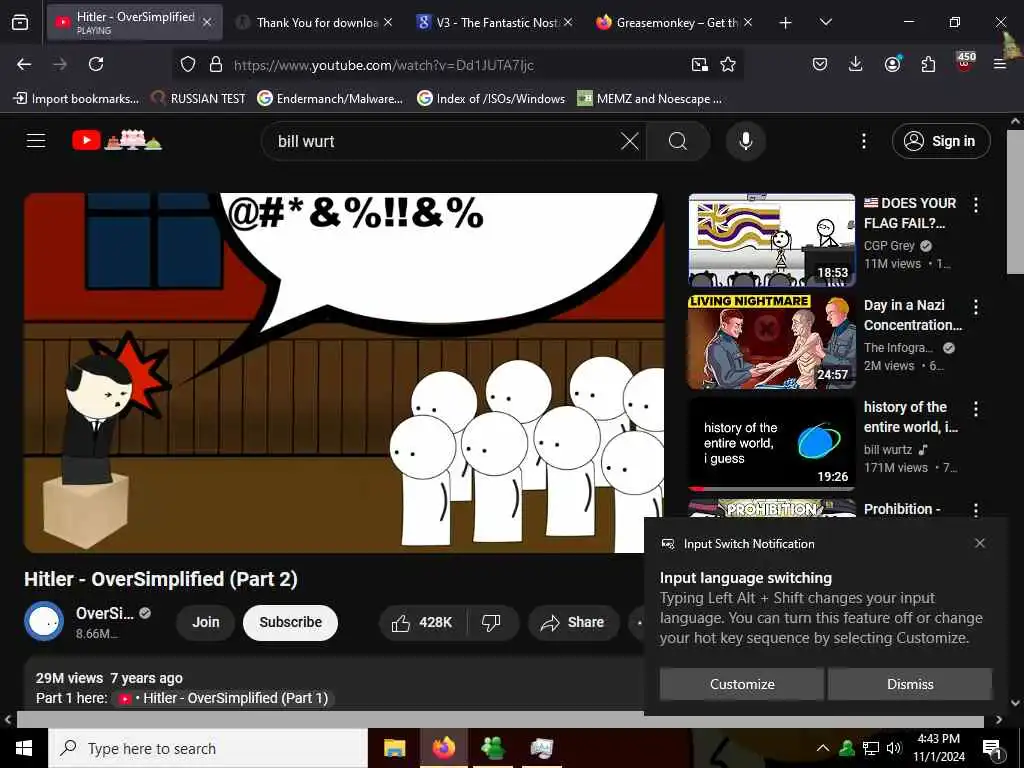
Task: Click the YouTube logo home icon
Action: click(x=118, y=140)
